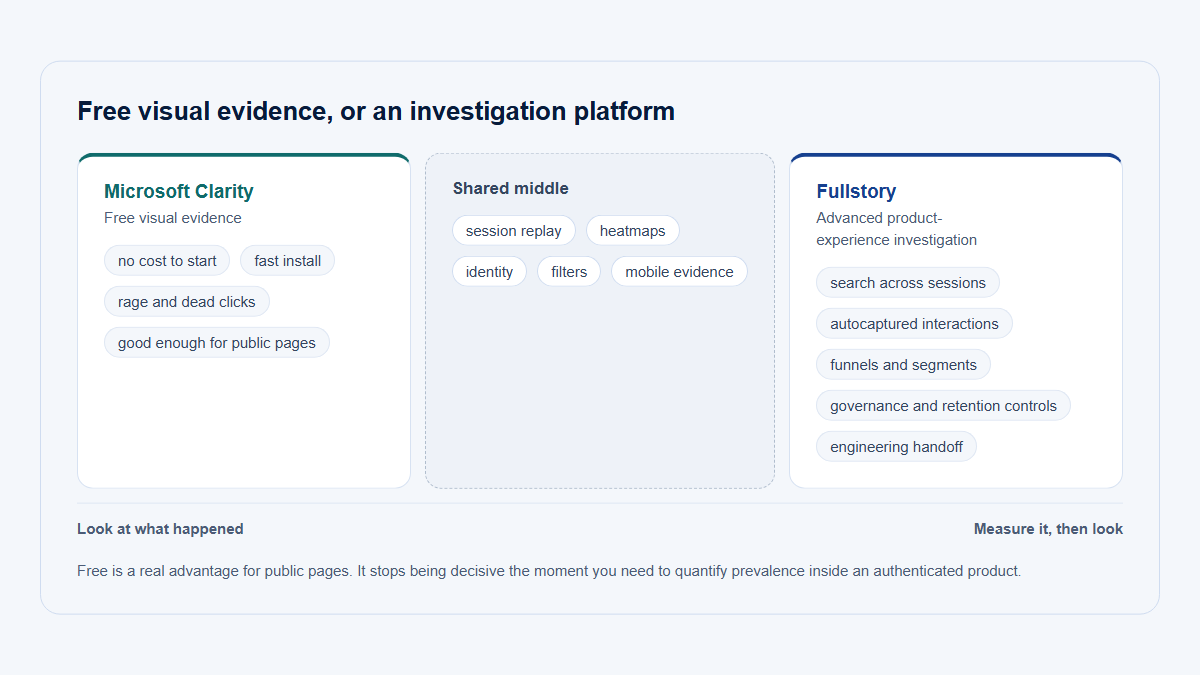Image resolution: width=1200 pixels, height=675 pixels.
Task: Click the 'no cost to start' chip
Action: tap(167, 261)
